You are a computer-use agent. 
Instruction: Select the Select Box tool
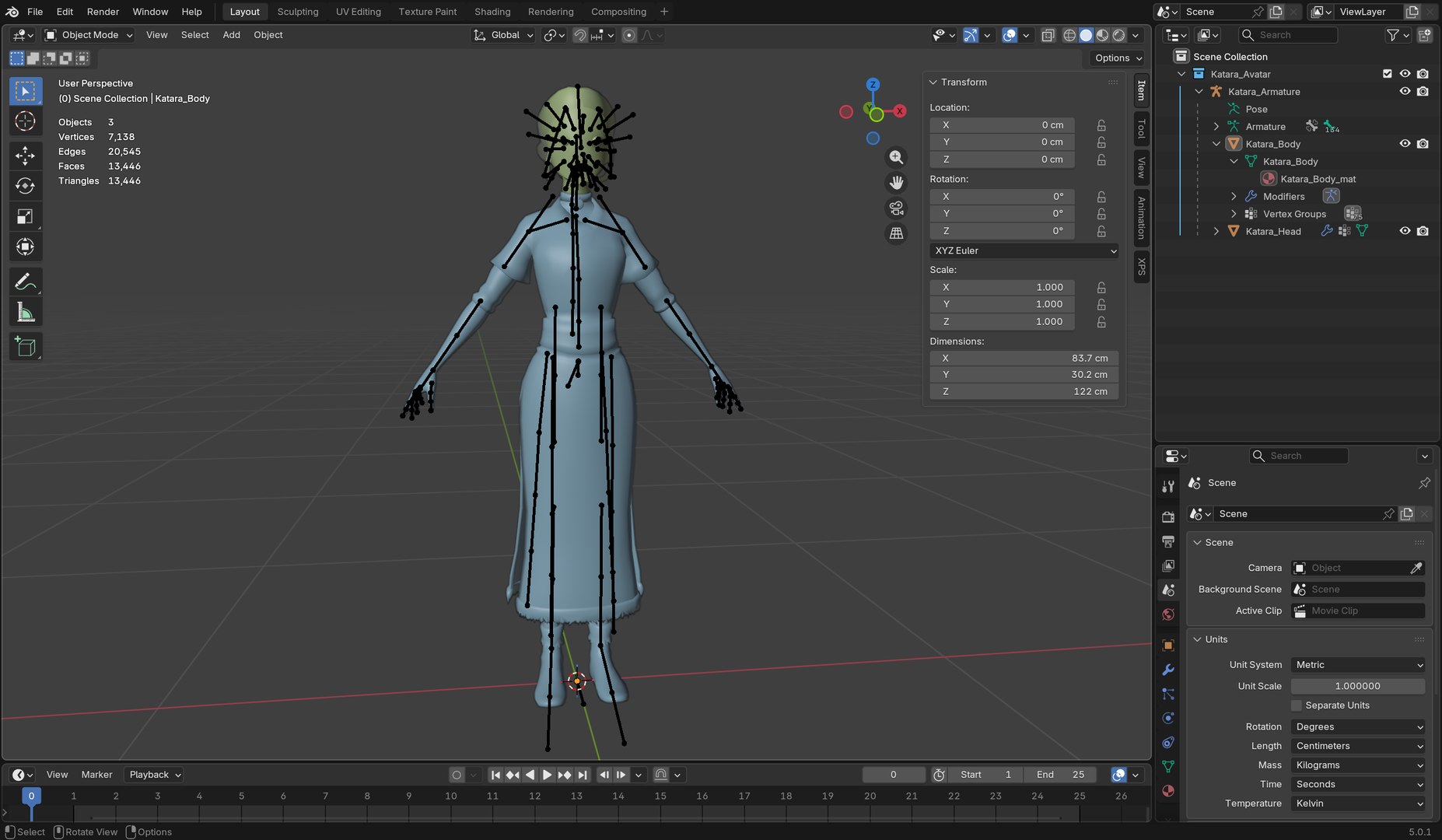25,91
